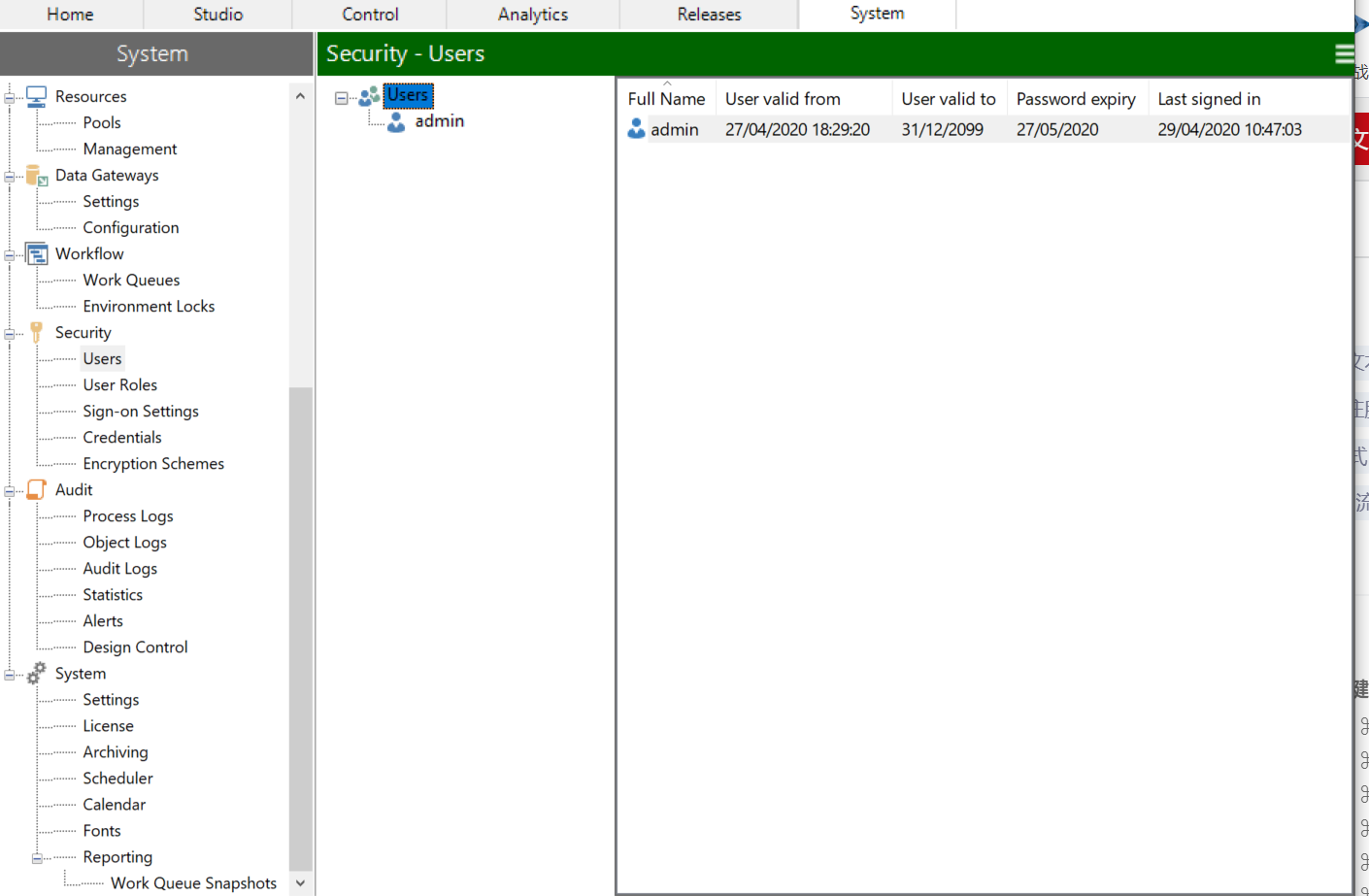The width and height of the screenshot is (1369, 896).
Task: Open Fonts item
Action: pos(102,830)
